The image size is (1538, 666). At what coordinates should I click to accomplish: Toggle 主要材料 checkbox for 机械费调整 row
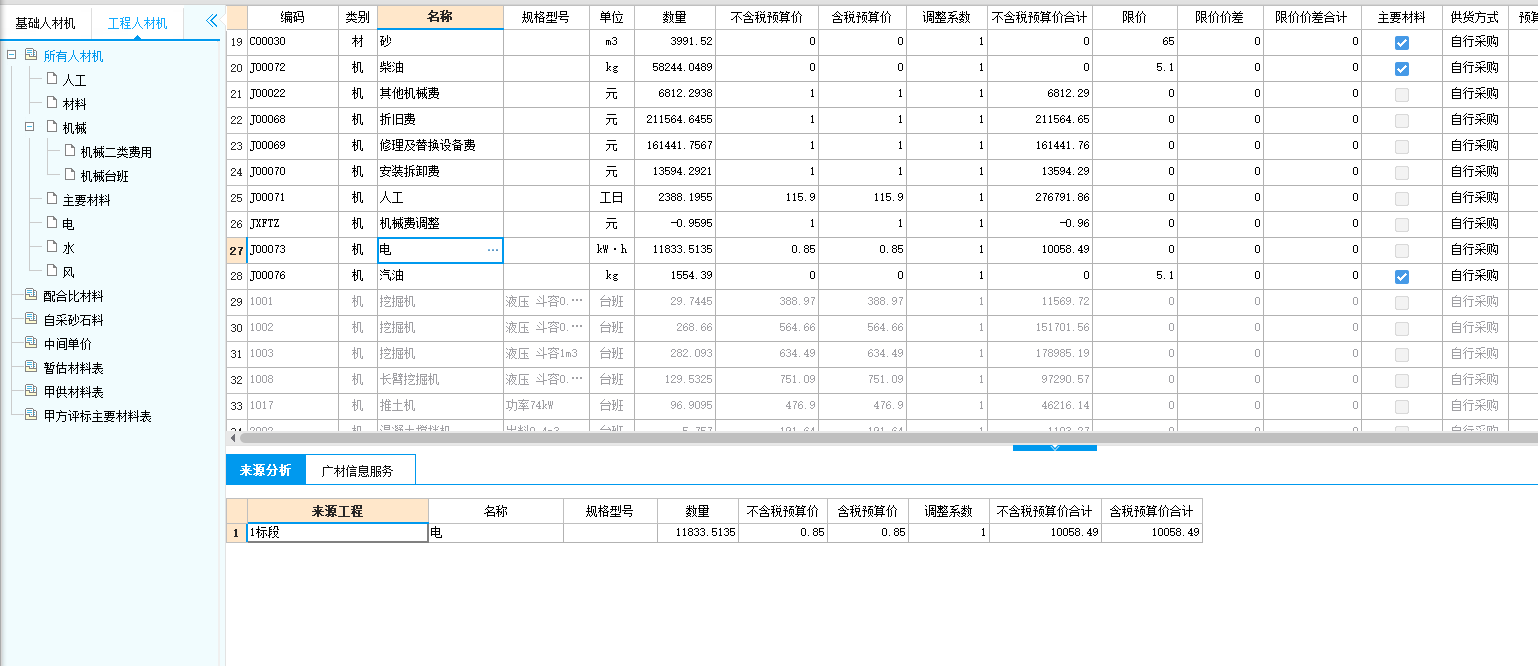coord(1402,225)
